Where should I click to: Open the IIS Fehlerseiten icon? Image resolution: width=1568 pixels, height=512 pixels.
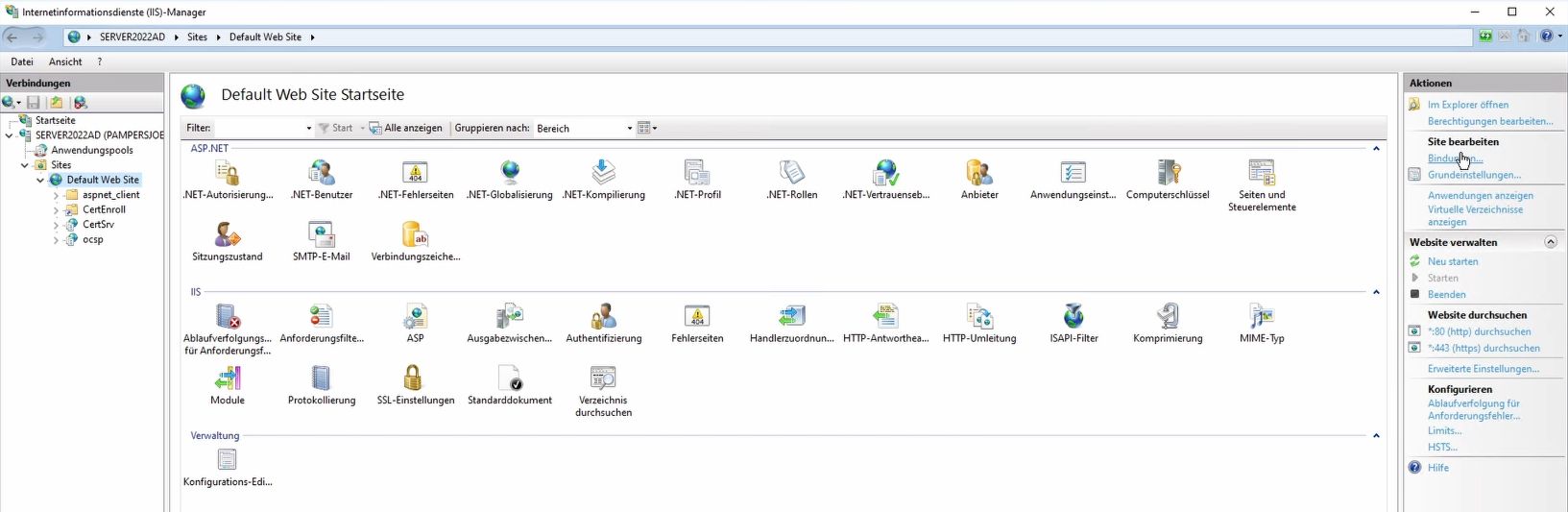coord(697,316)
